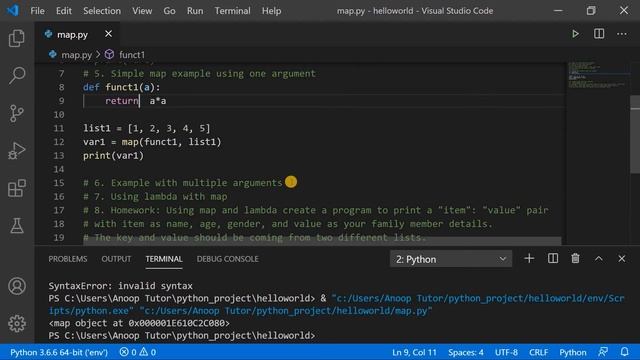Open the notifications bell in status bar
Screen dimensions: 640x360
click(624, 352)
